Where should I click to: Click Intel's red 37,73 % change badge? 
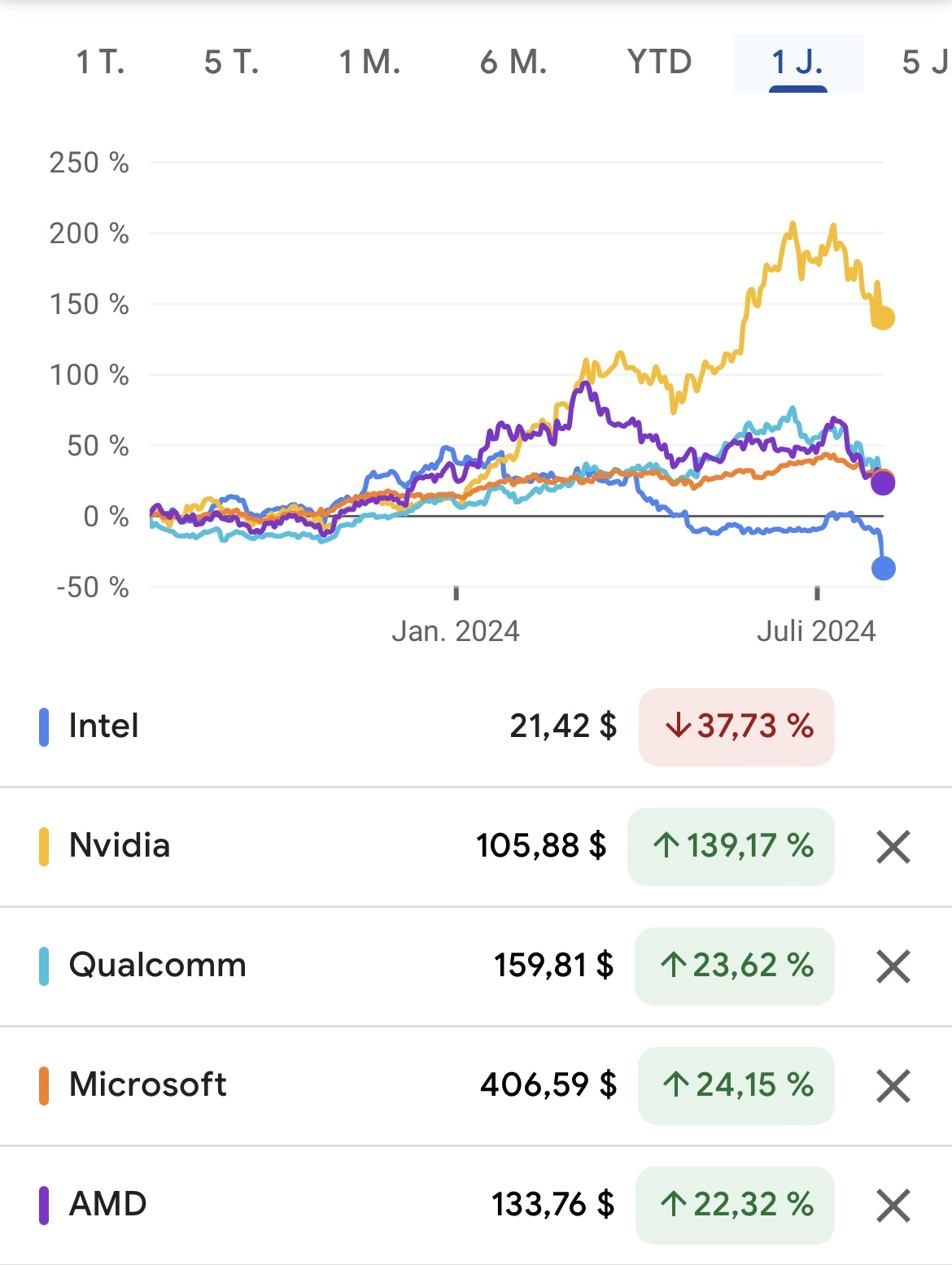(736, 726)
